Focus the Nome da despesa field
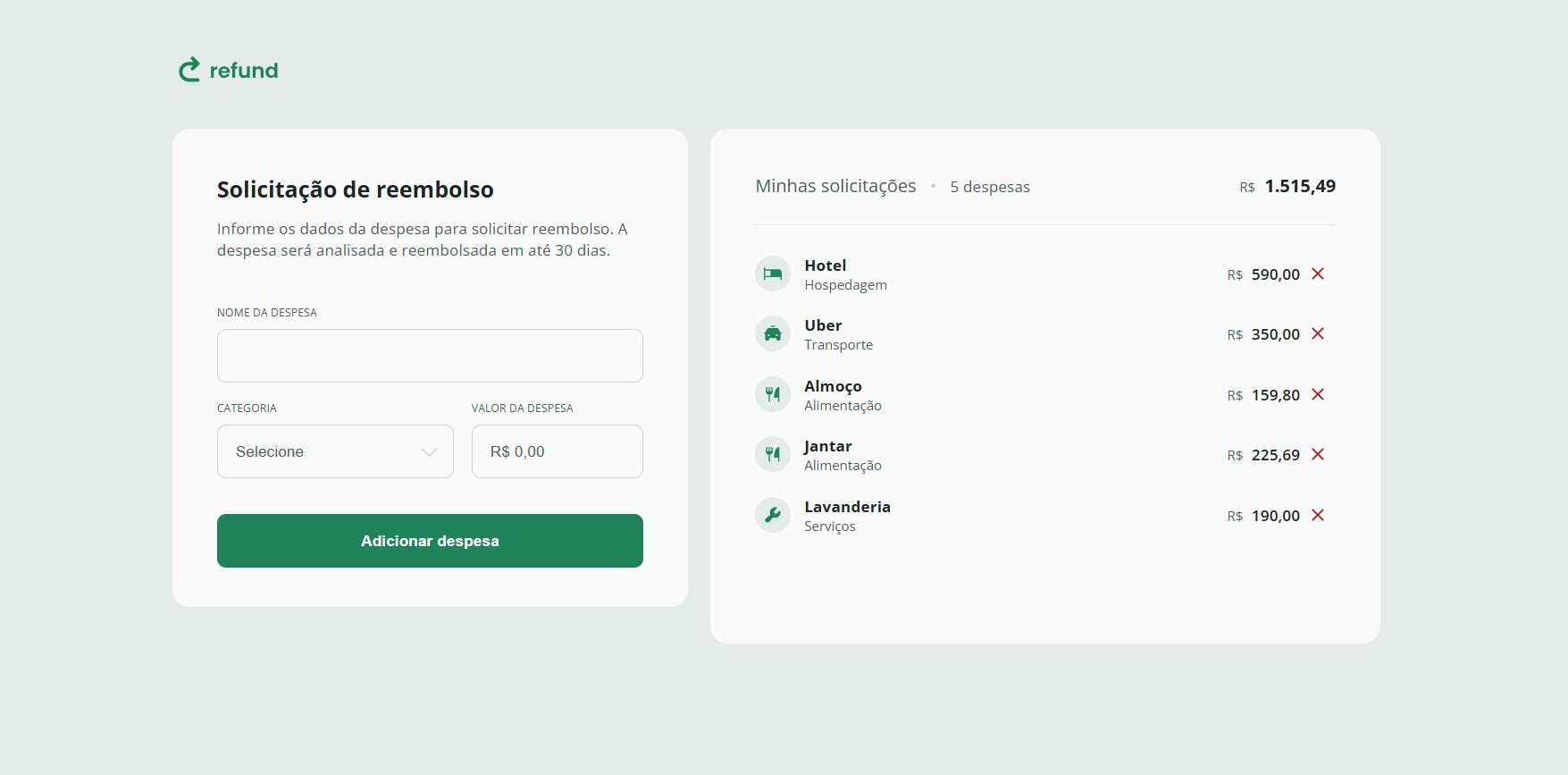1568x775 pixels. point(430,356)
